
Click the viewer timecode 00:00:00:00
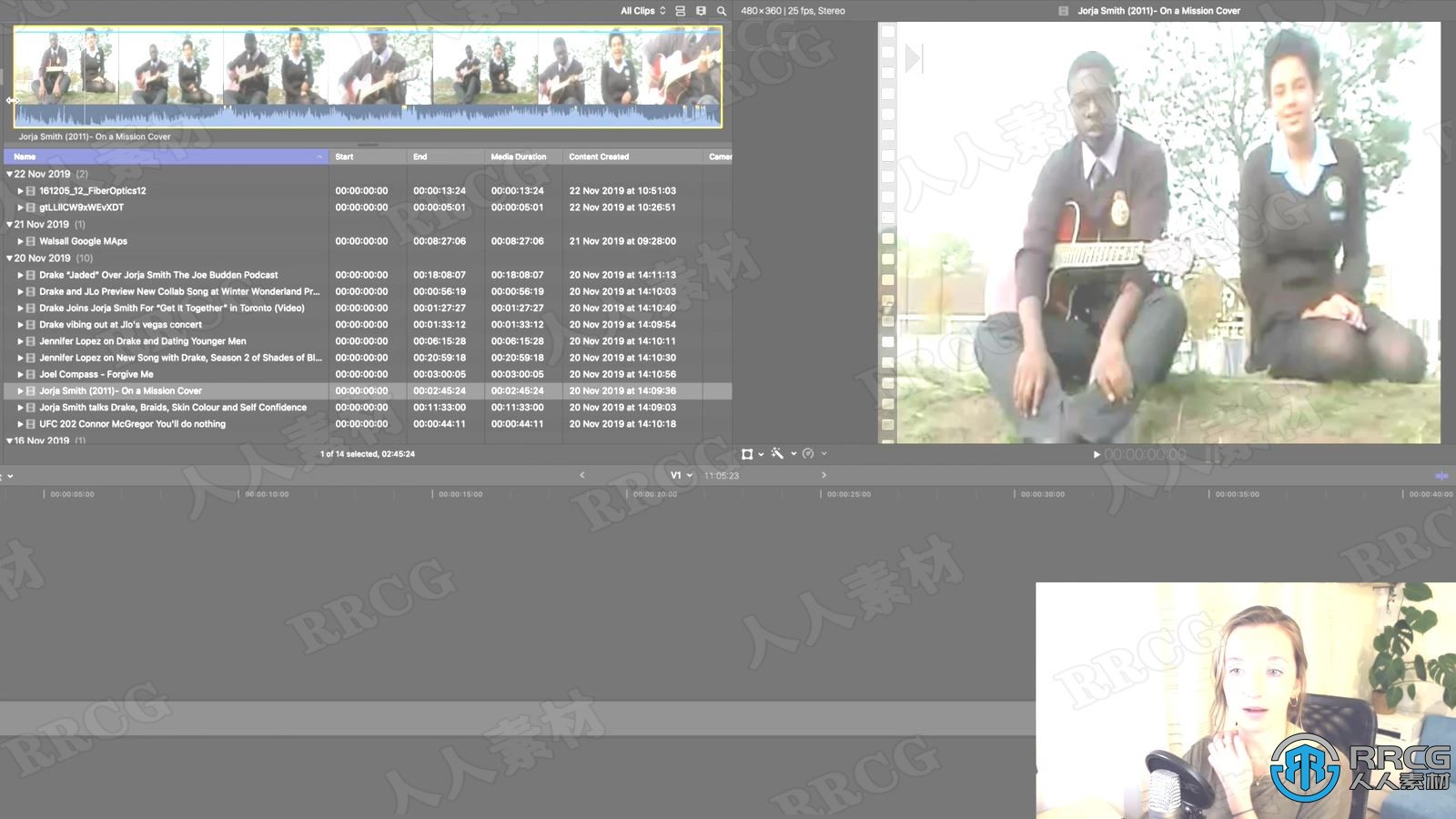(x=1145, y=455)
